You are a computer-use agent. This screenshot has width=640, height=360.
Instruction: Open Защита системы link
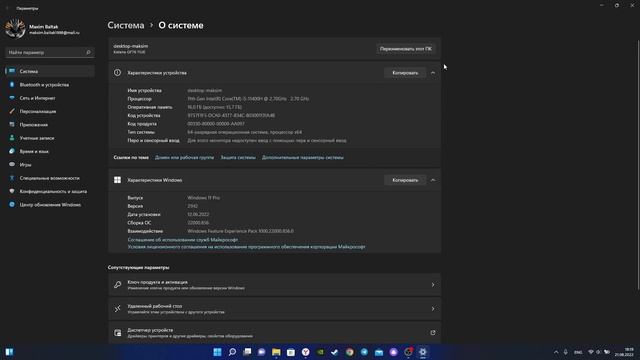coord(238,157)
